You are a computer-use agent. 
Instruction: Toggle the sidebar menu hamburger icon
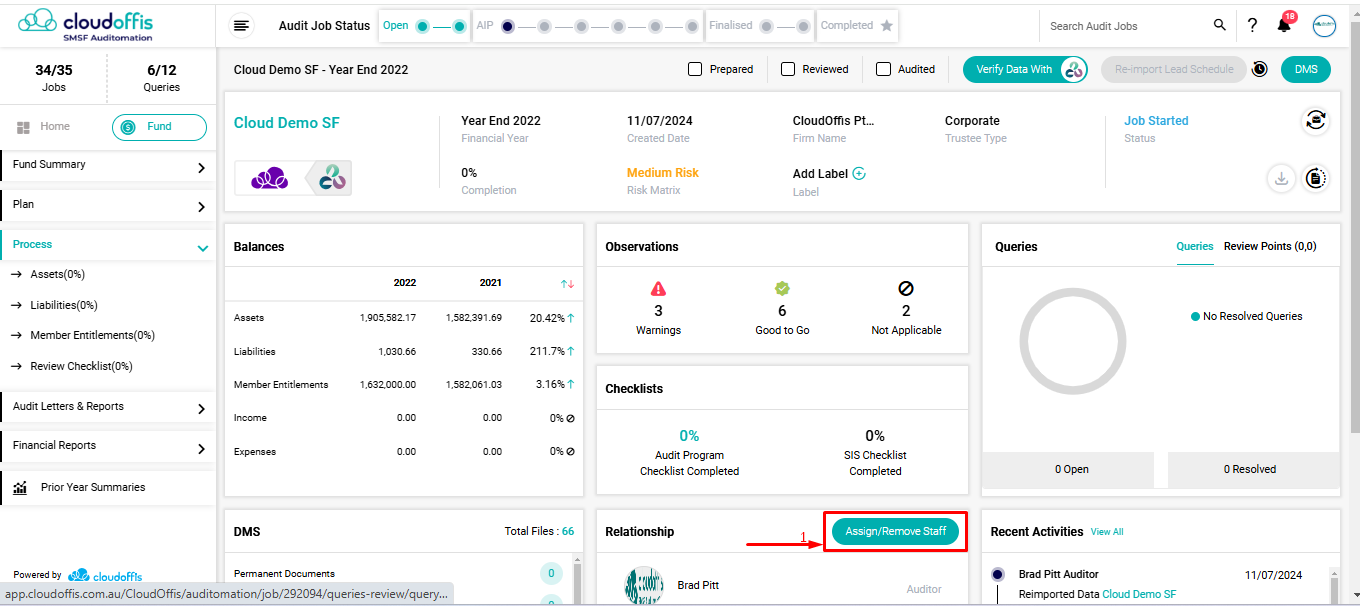(240, 26)
